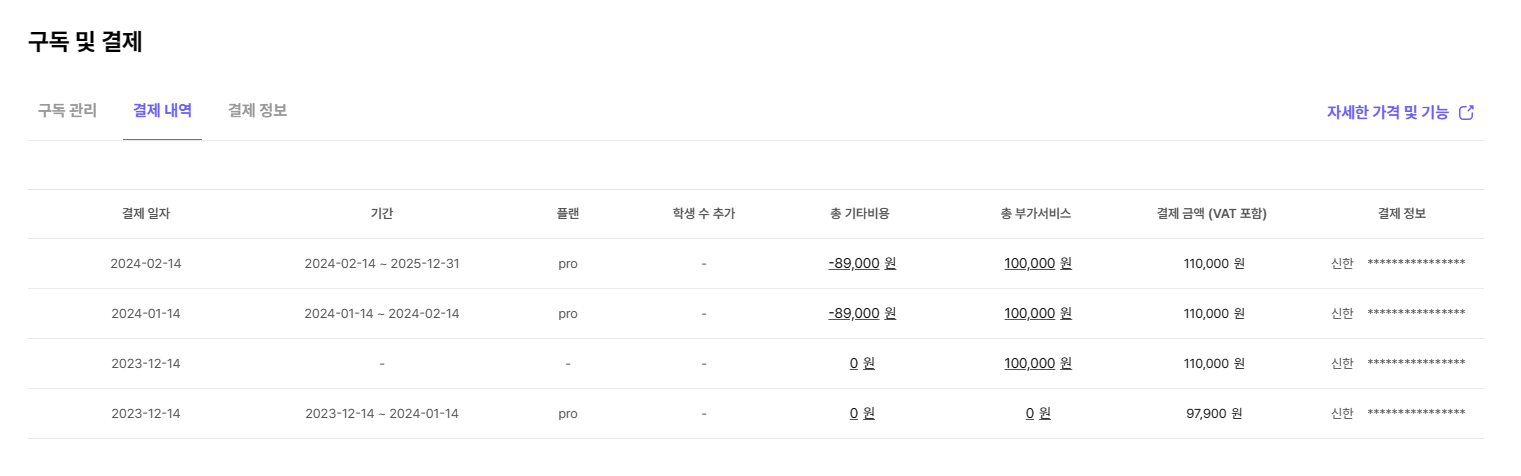The width and height of the screenshot is (1521, 476).
Task: Click 100,000 원 부가서비스 in the 2023-12-14 row
Action: pos(1037,364)
